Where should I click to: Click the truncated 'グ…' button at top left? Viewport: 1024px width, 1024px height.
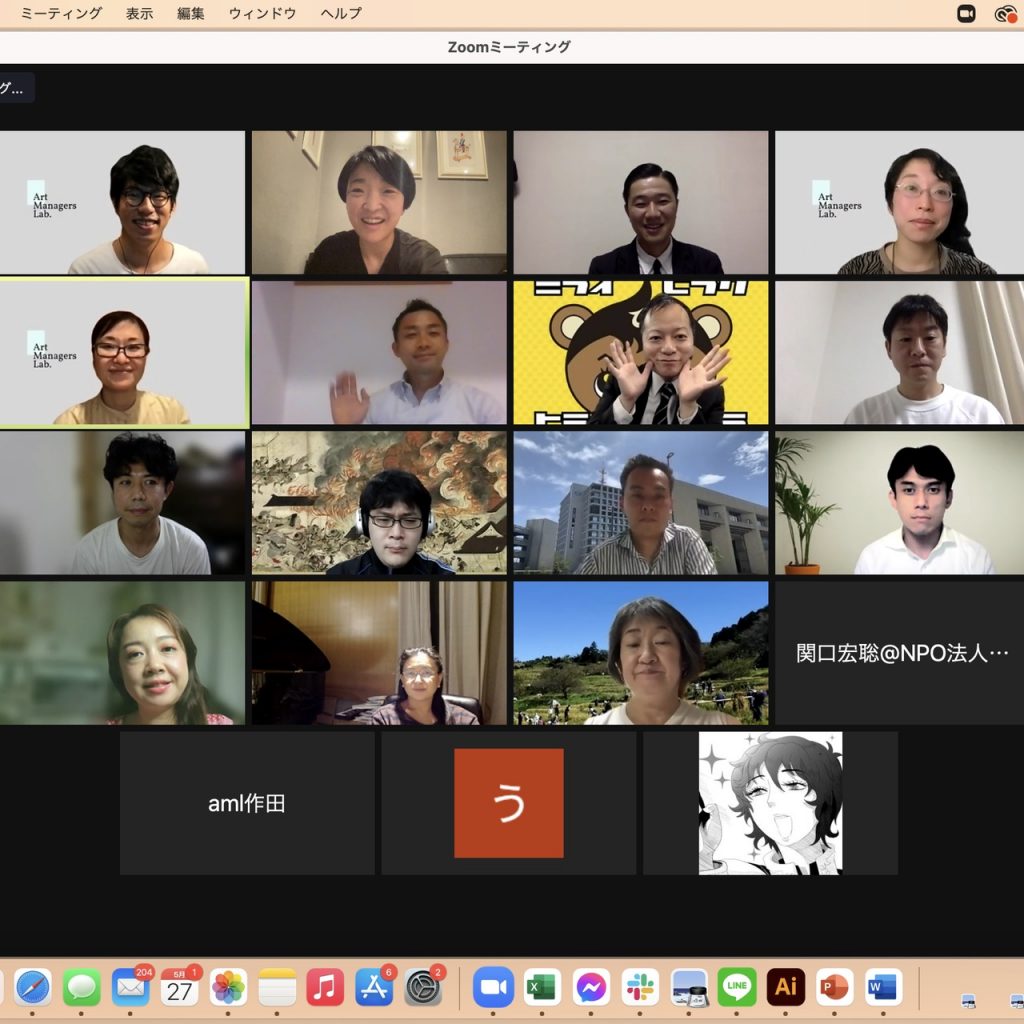pos(15,88)
